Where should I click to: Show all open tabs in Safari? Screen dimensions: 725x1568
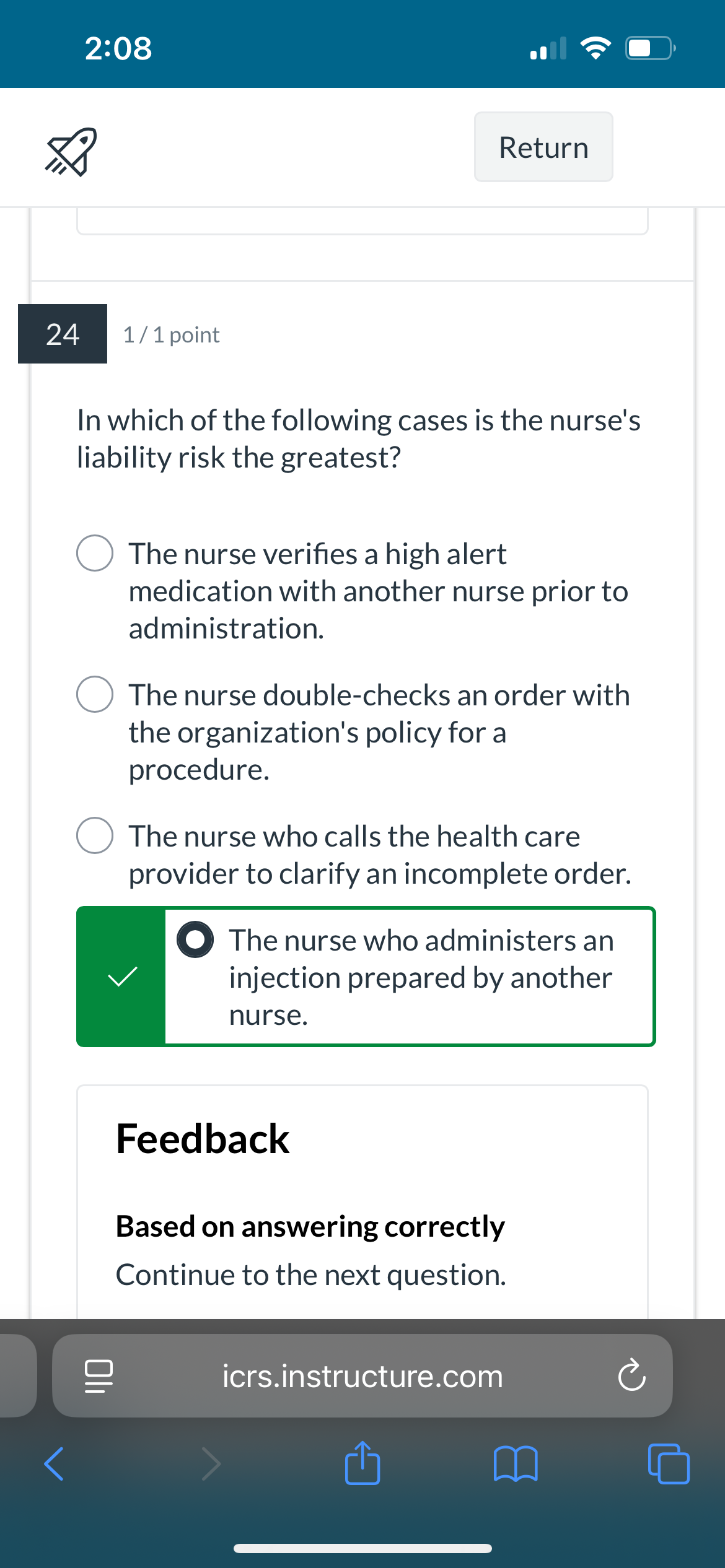pos(669,1464)
